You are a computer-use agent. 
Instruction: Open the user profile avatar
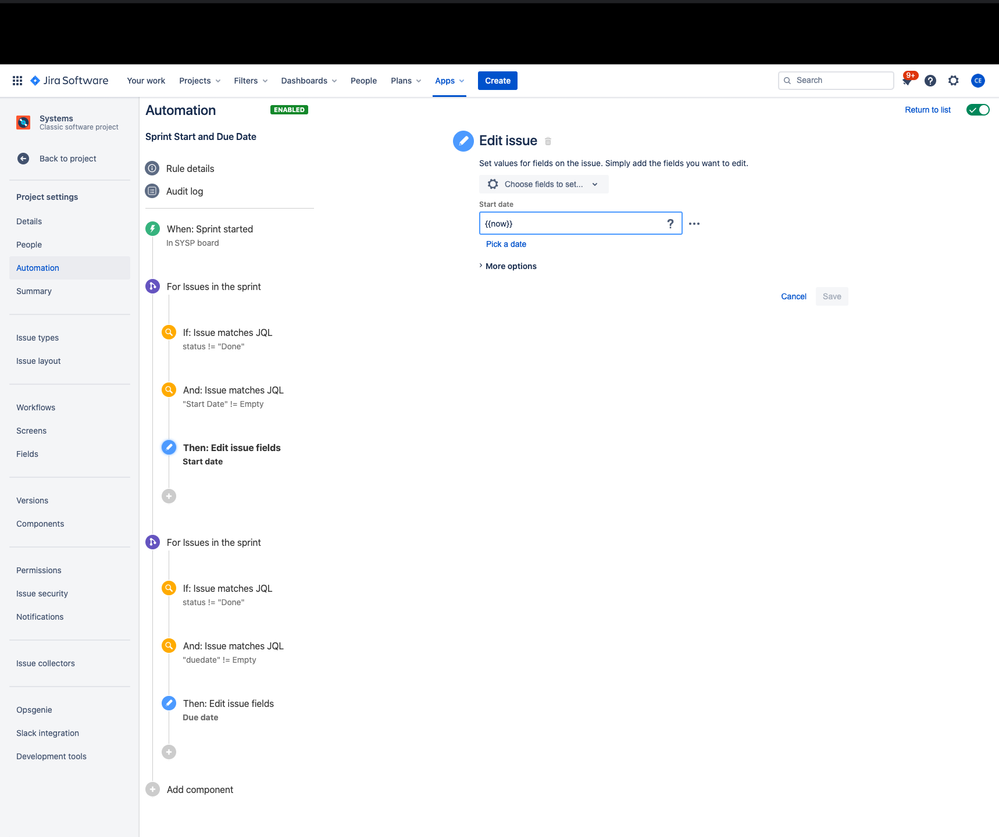[x=977, y=81]
